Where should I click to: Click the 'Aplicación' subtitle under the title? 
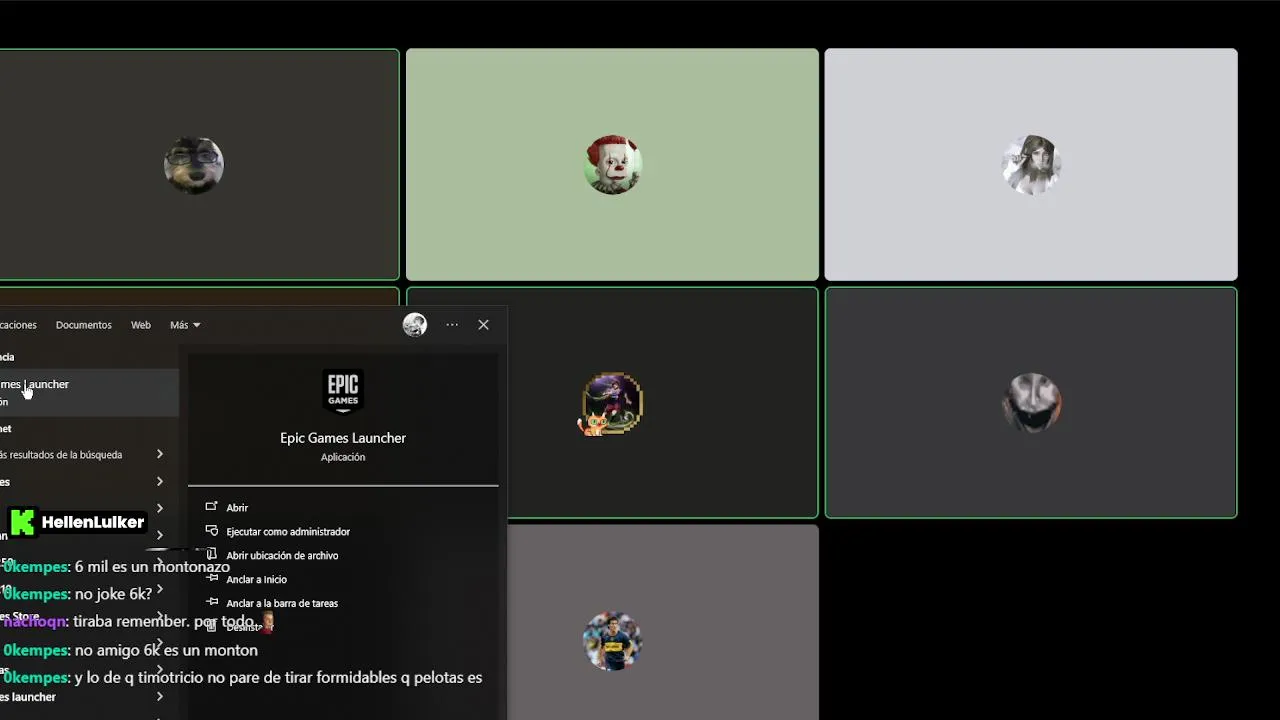343,457
